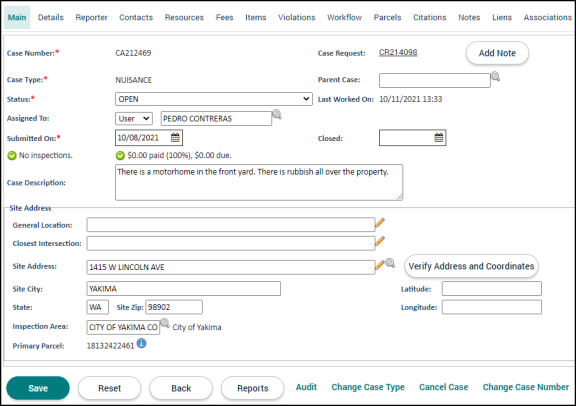Click the green check next to $0.00 paid
Viewport: 576px width, 406px height.
click(x=120, y=156)
